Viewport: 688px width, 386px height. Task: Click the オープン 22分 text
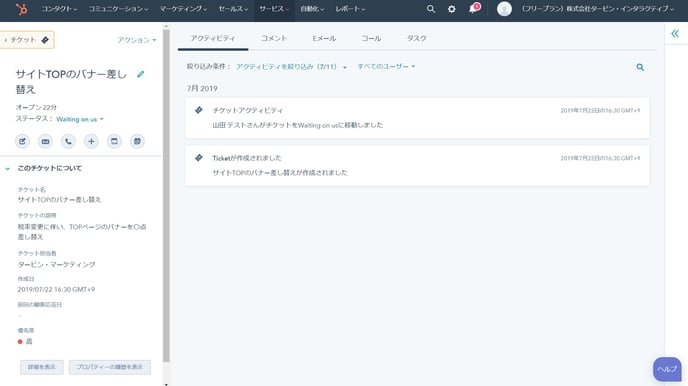(x=36, y=107)
